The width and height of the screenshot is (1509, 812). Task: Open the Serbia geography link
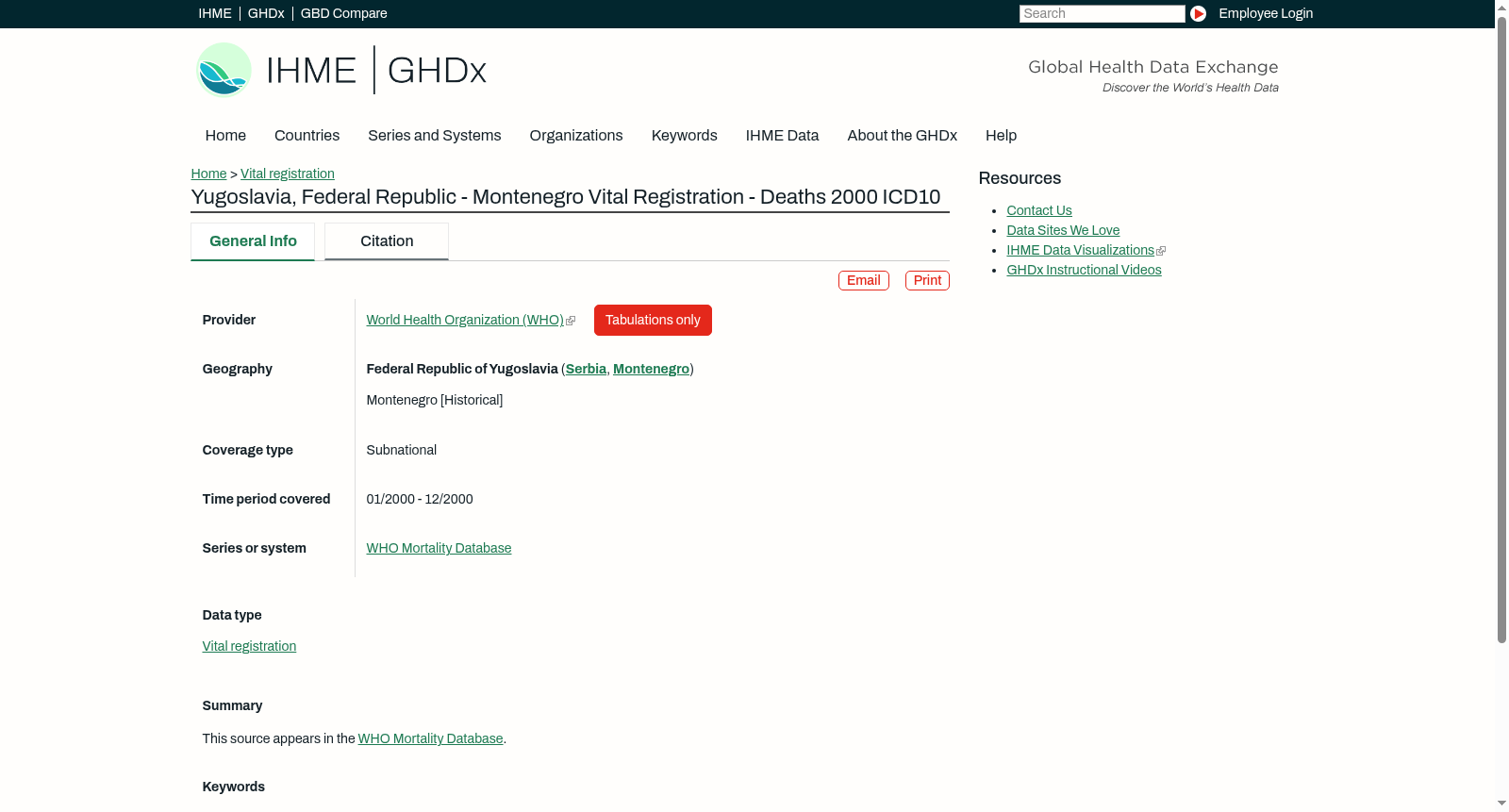coord(586,369)
